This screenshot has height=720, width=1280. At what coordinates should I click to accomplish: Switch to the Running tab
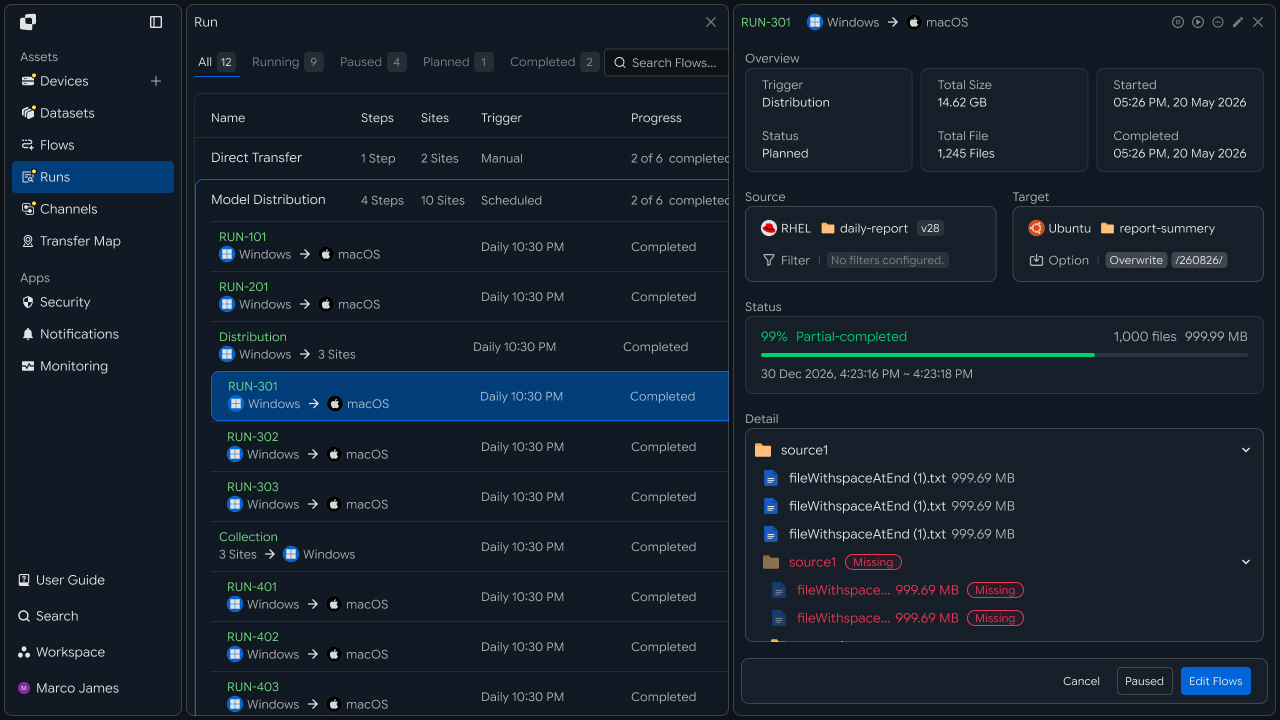(x=287, y=62)
